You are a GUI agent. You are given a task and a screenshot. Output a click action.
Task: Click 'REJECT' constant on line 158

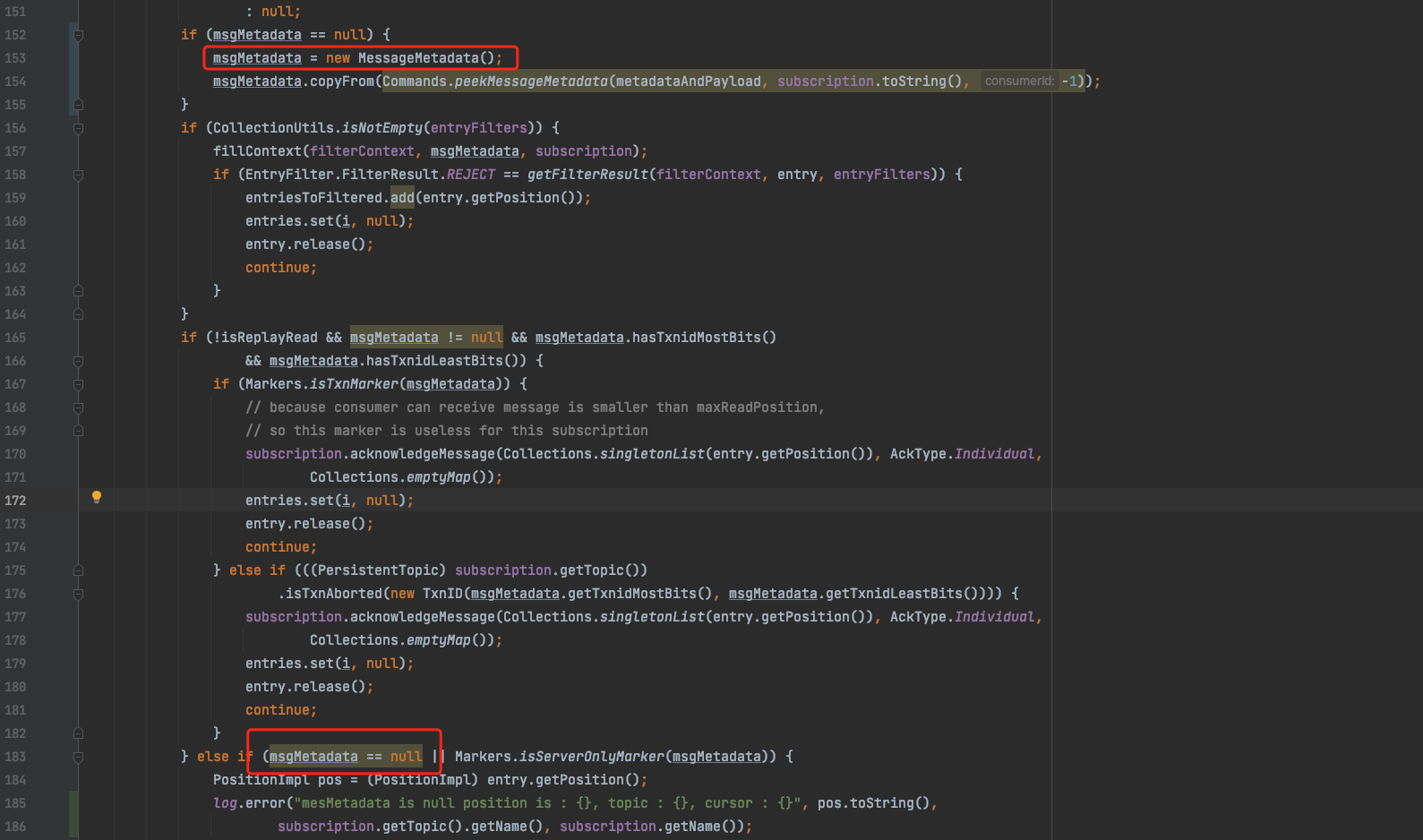(x=471, y=175)
